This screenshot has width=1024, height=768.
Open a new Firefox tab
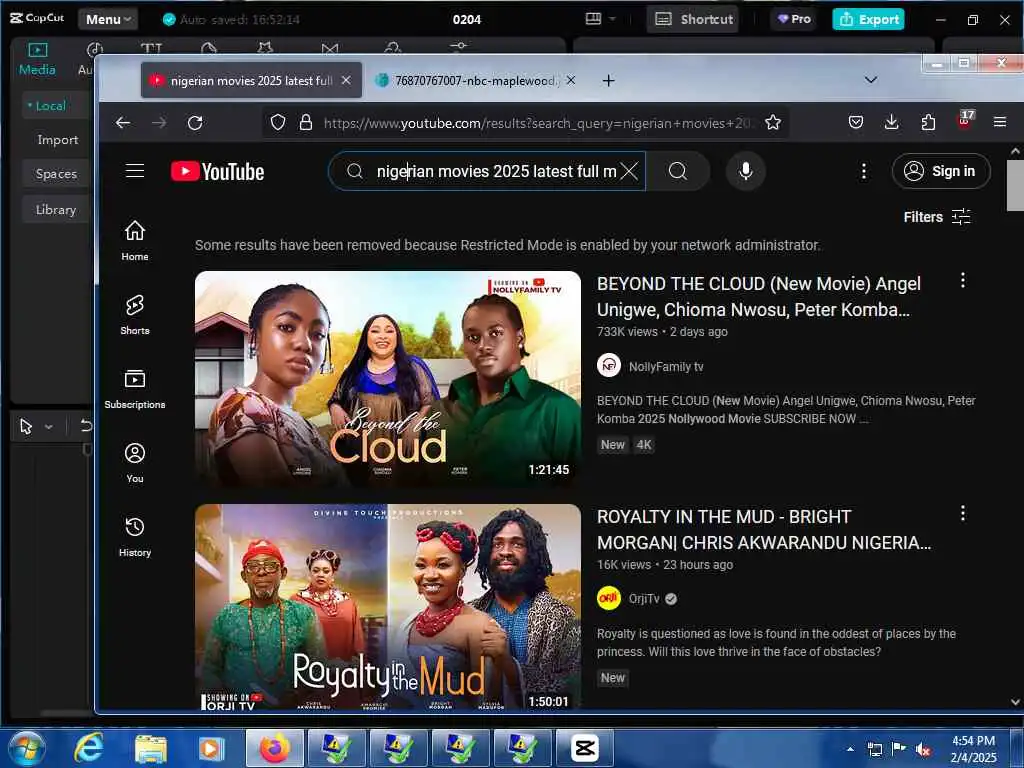pos(608,80)
